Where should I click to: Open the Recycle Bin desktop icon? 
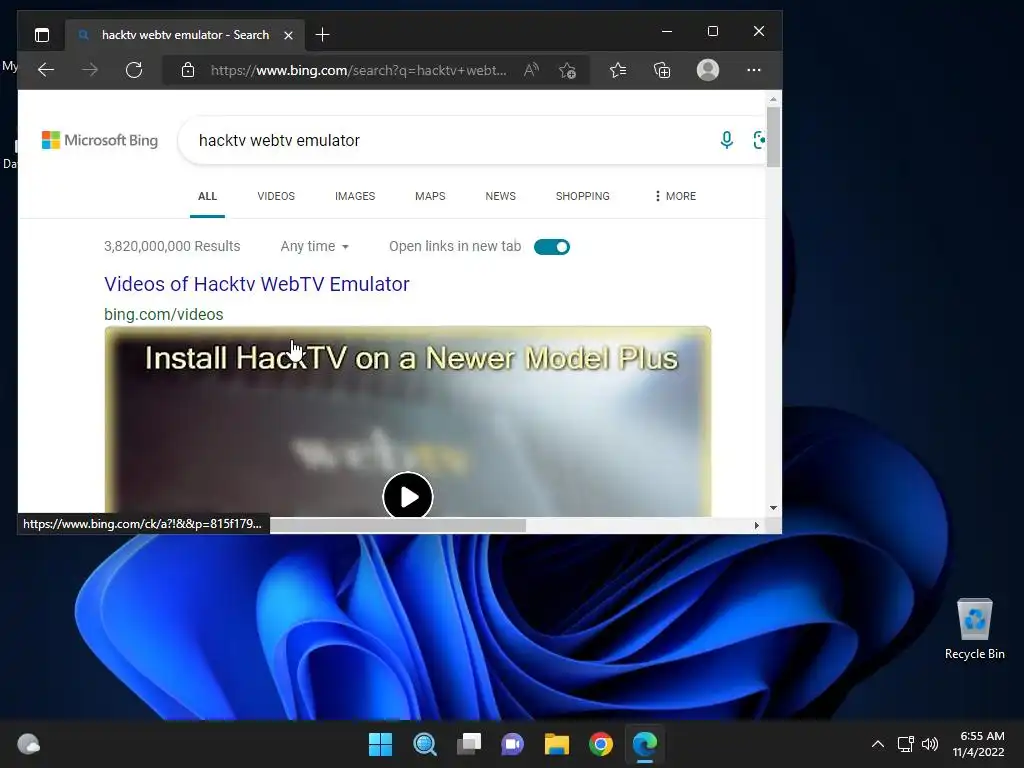tap(974, 630)
